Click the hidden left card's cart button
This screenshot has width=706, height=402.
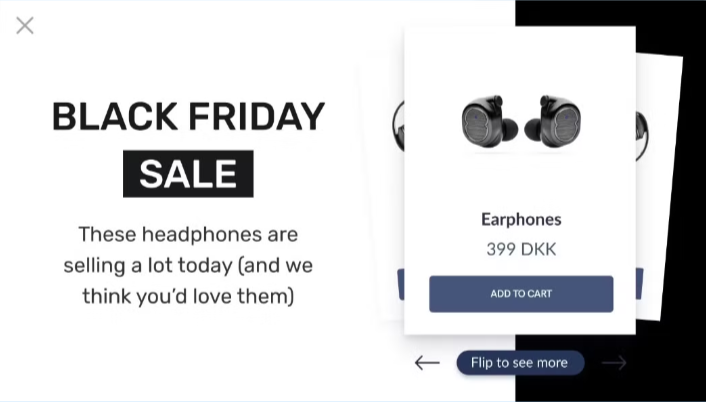[401, 283]
